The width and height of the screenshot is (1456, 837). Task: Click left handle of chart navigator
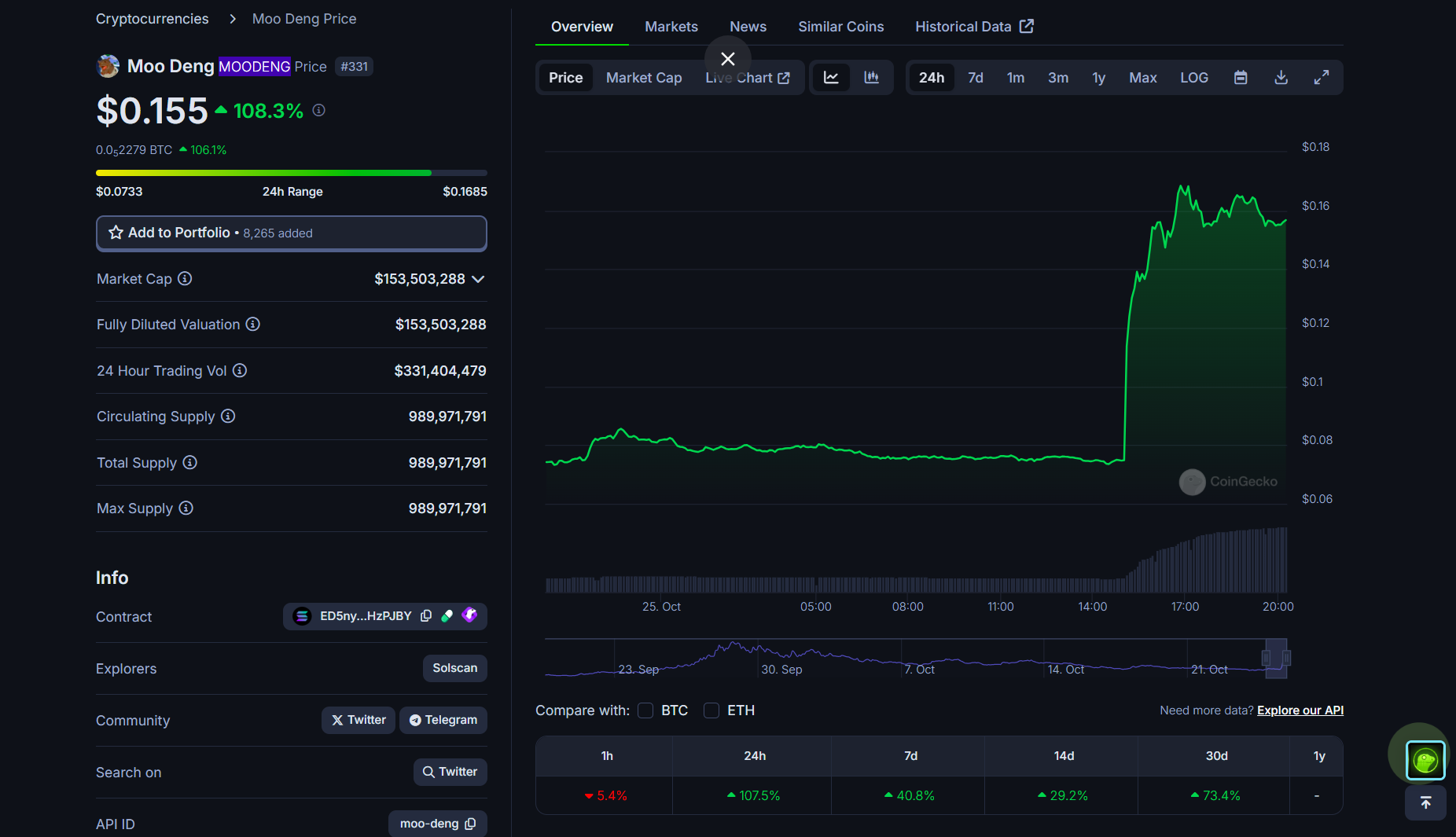pos(1266,659)
